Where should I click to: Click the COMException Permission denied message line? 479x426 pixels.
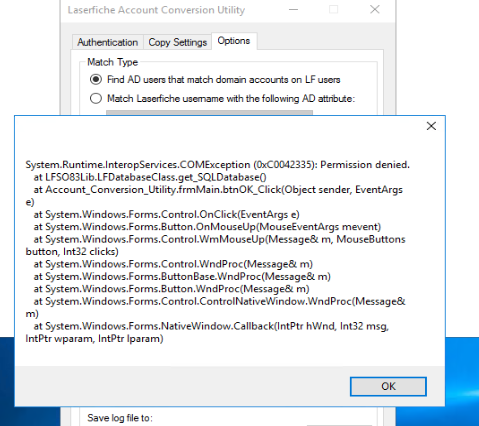218,165
